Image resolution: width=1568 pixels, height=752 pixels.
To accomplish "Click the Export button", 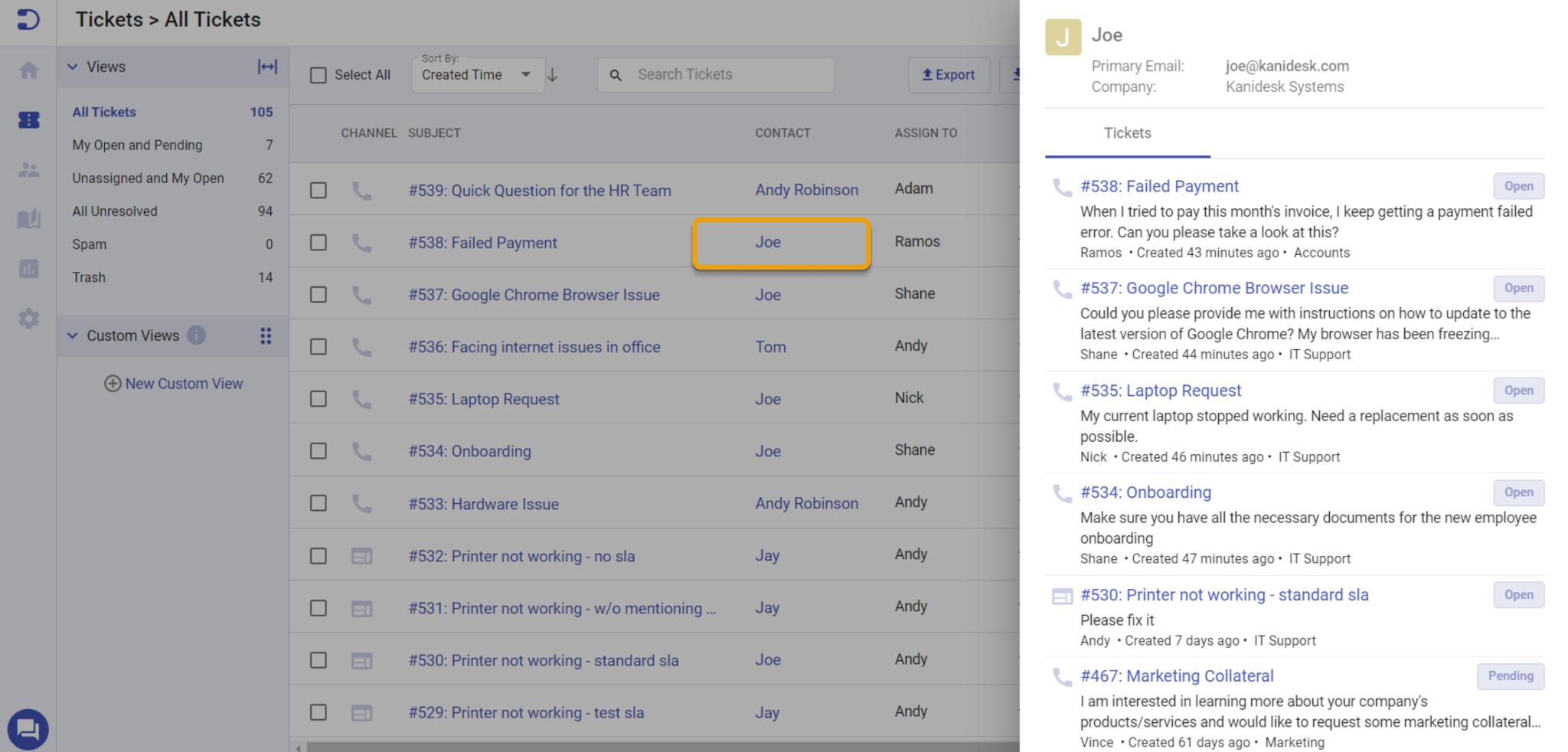I will click(949, 74).
